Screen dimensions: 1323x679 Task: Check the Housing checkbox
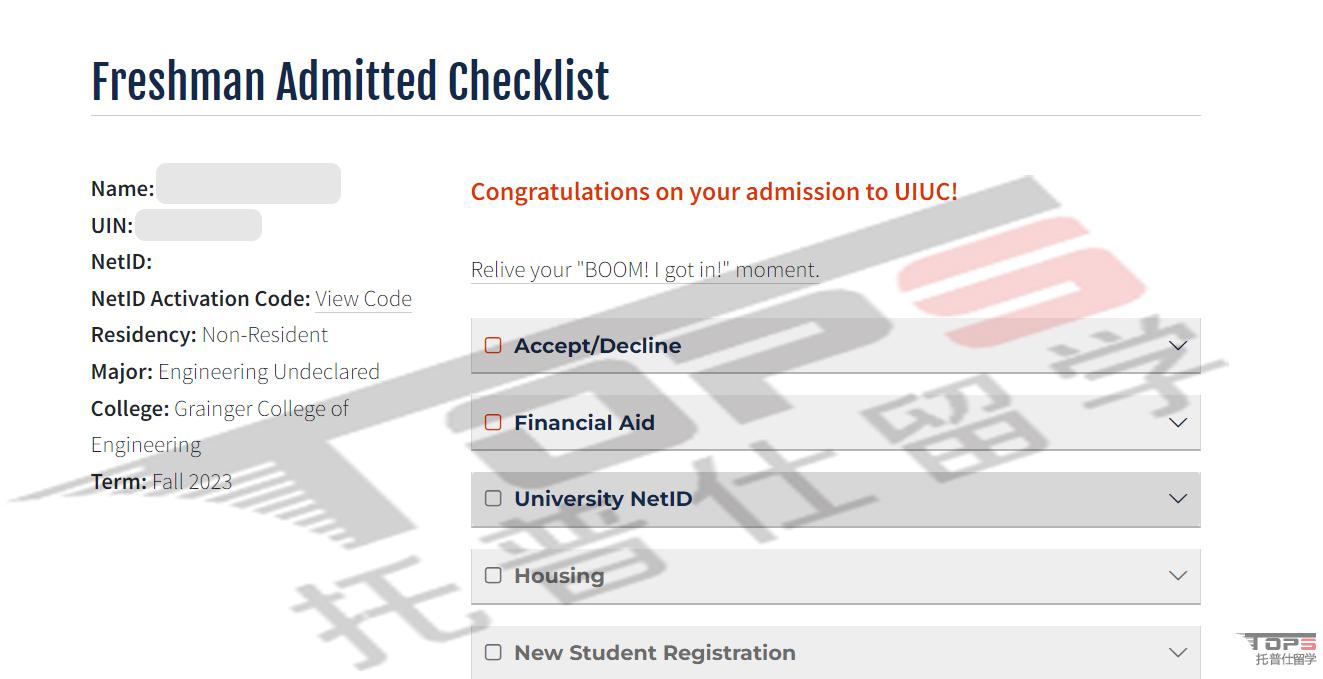(x=493, y=575)
